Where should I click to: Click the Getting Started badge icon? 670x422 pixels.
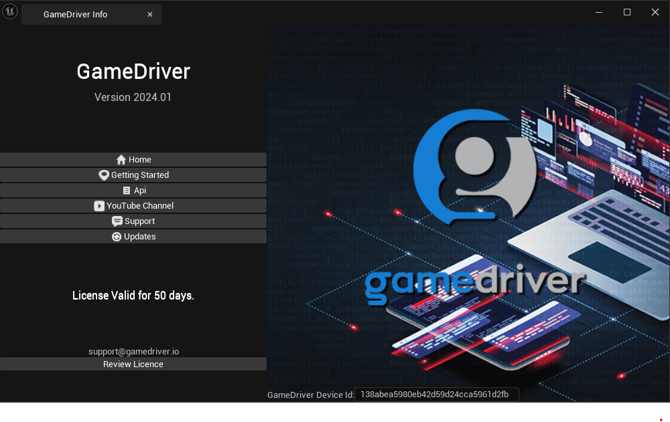point(103,175)
